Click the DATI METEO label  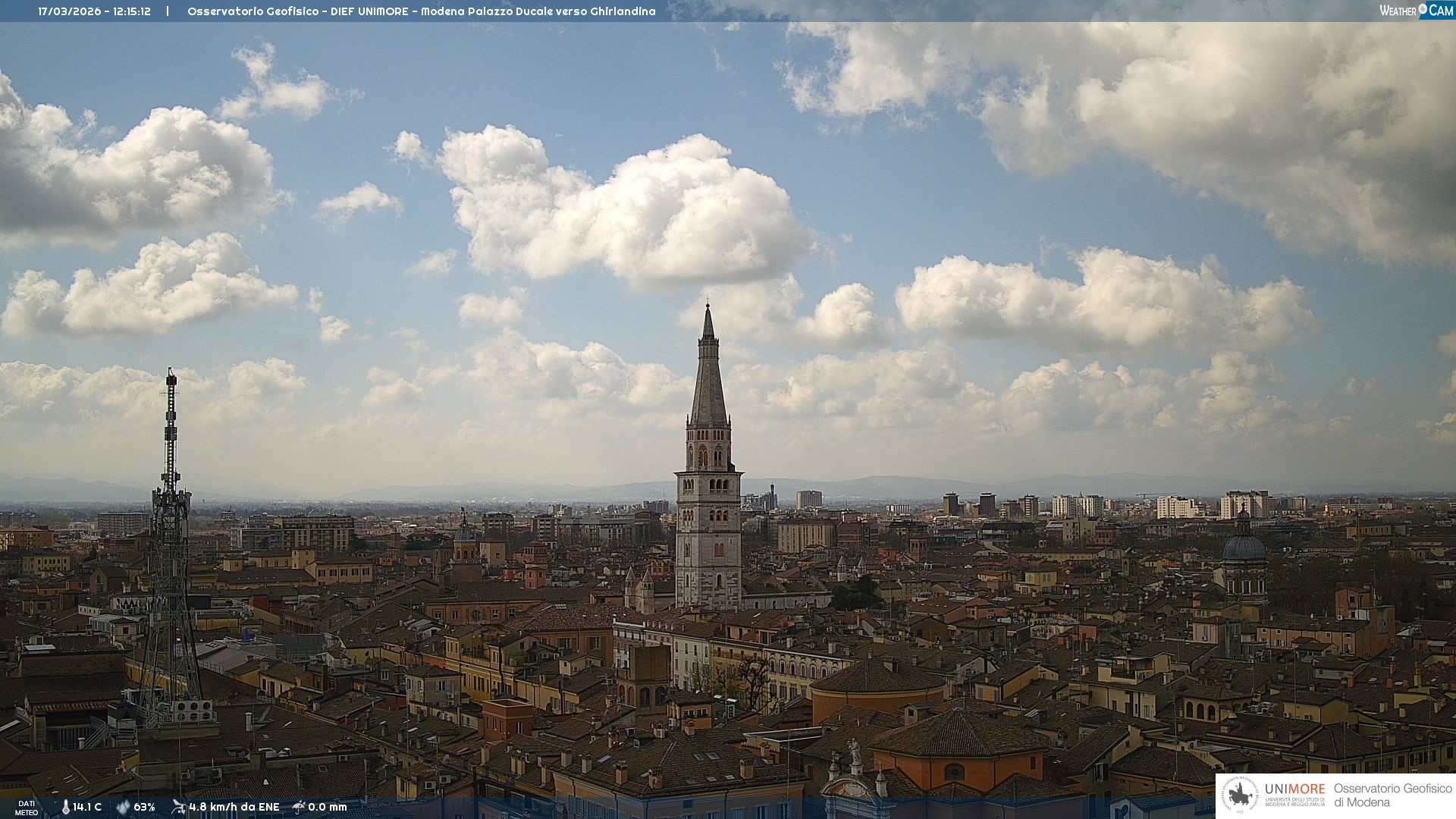pos(27,808)
